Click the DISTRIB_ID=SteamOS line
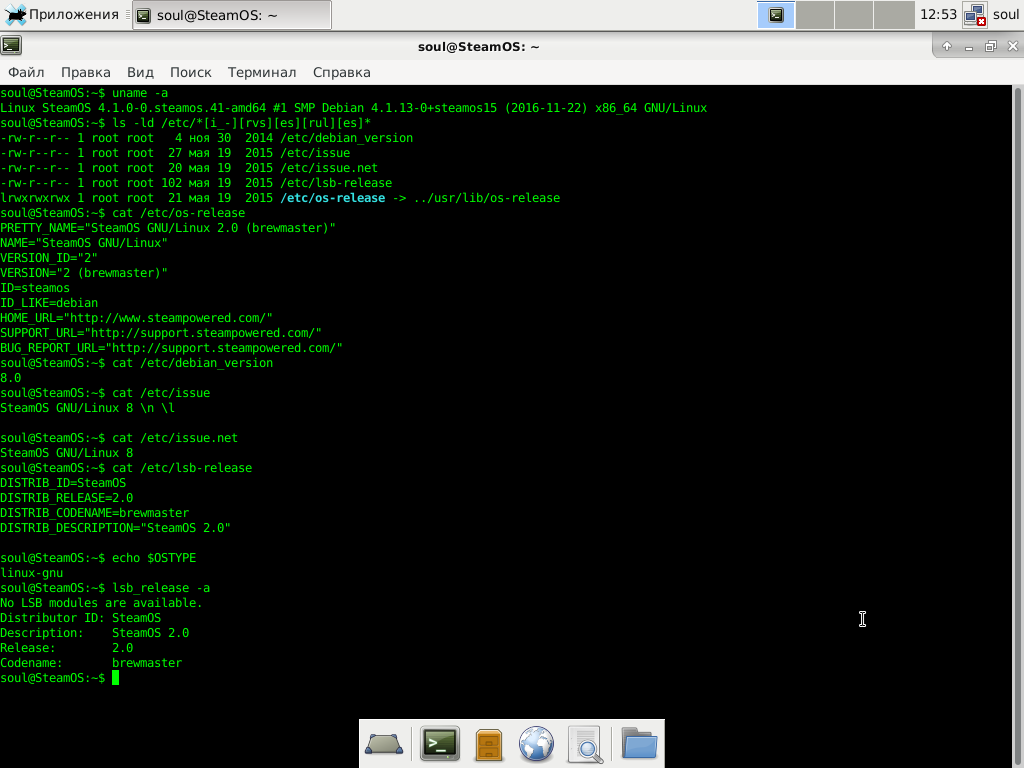 (x=63, y=483)
